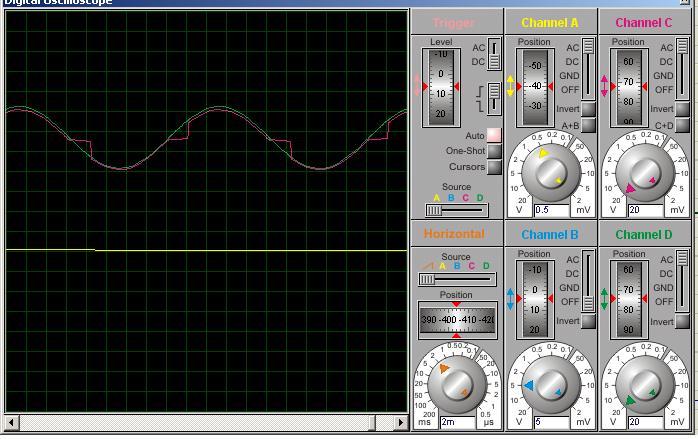Click Channel D Position thumbwheel
Screen dimensions: 698x439
629,299
